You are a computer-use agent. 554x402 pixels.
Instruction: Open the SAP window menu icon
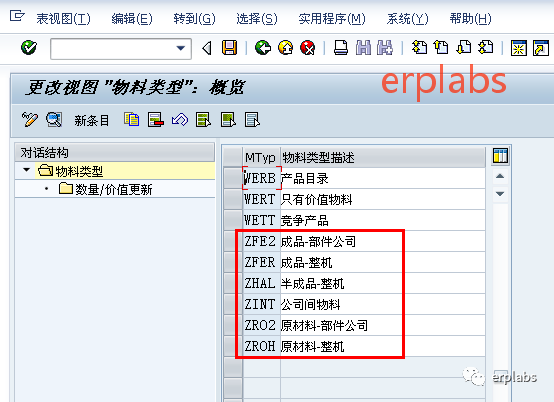click(17, 16)
